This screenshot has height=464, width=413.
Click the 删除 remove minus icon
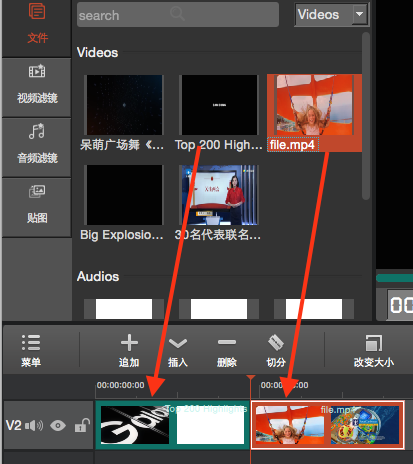(227, 342)
